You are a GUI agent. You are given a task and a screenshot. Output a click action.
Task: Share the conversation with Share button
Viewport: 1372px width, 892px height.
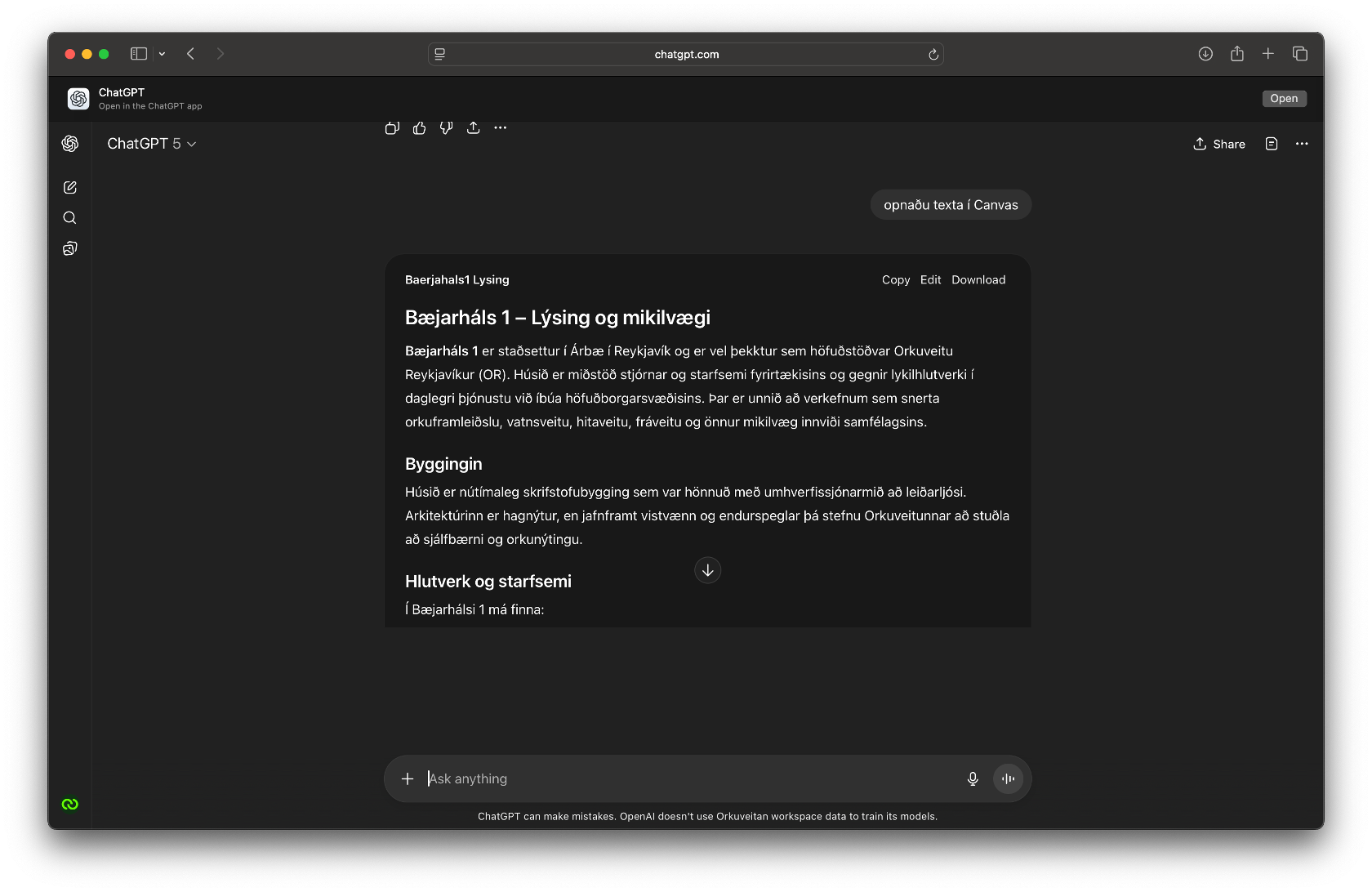(1219, 144)
